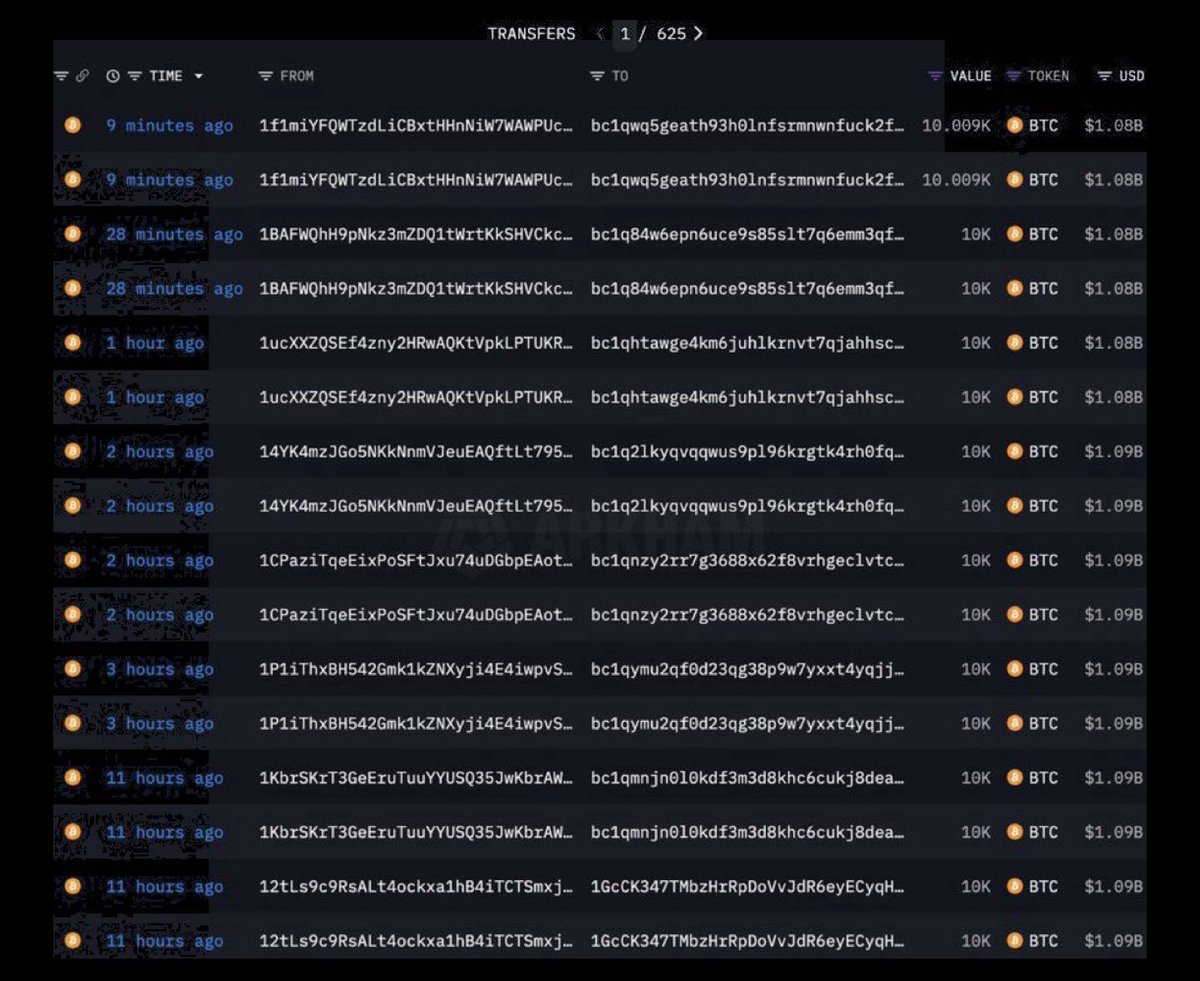Open the first 1KbrSKrT3GeEruTuu sender address
Image resolution: width=1200 pixels, height=981 pixels.
(x=416, y=778)
